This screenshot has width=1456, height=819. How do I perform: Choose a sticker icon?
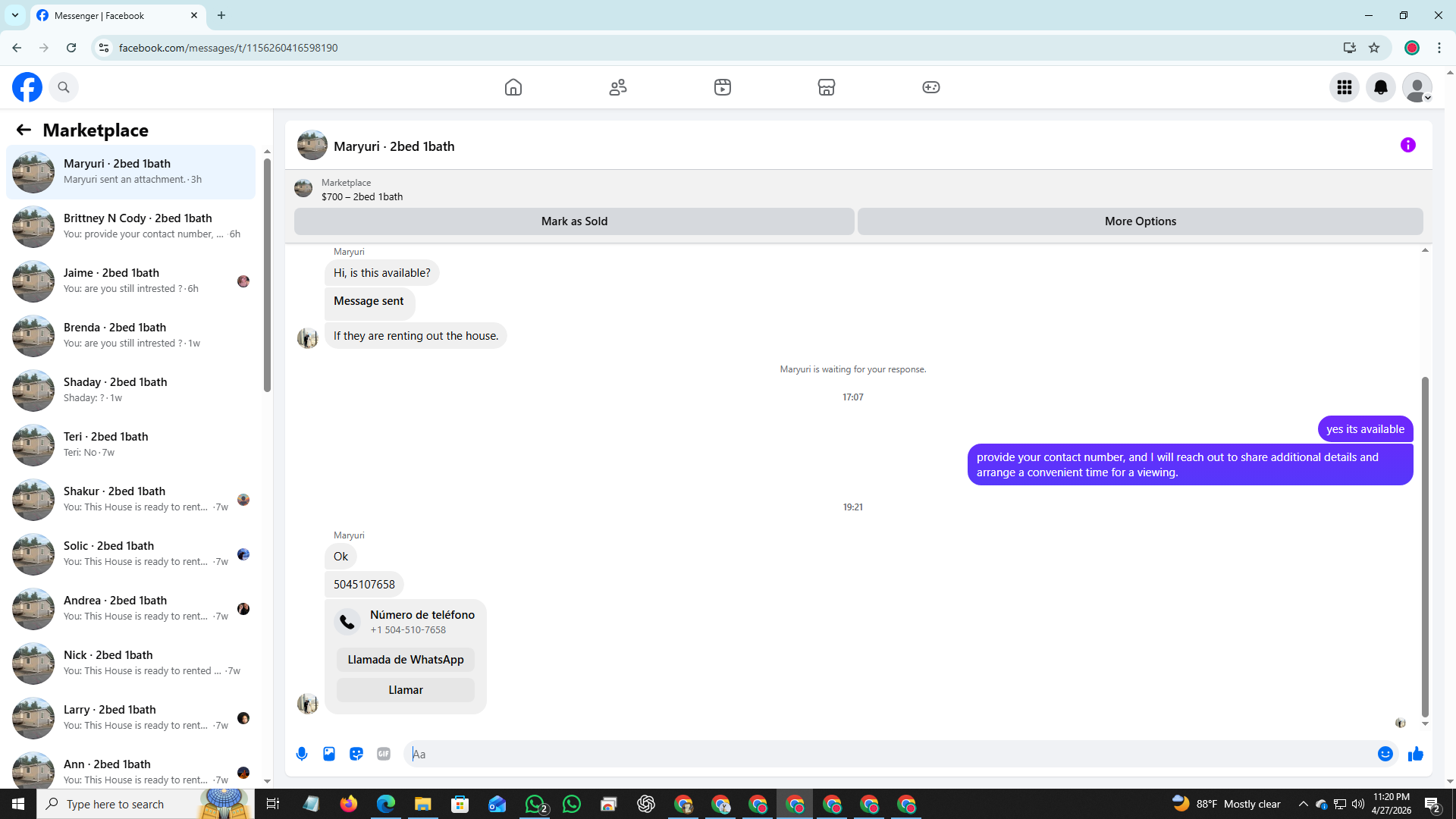click(x=356, y=754)
